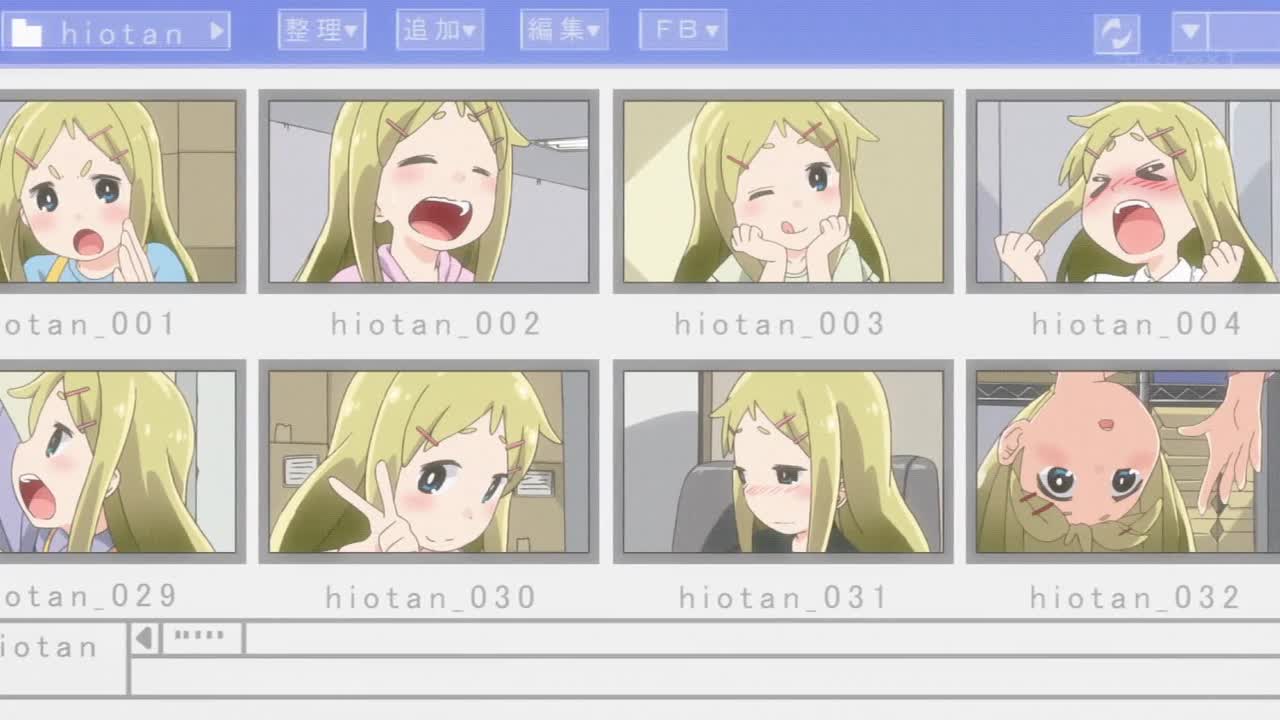1280x720 pixels.
Task: Click the hiotan_002 file name label
Action: coord(436,324)
